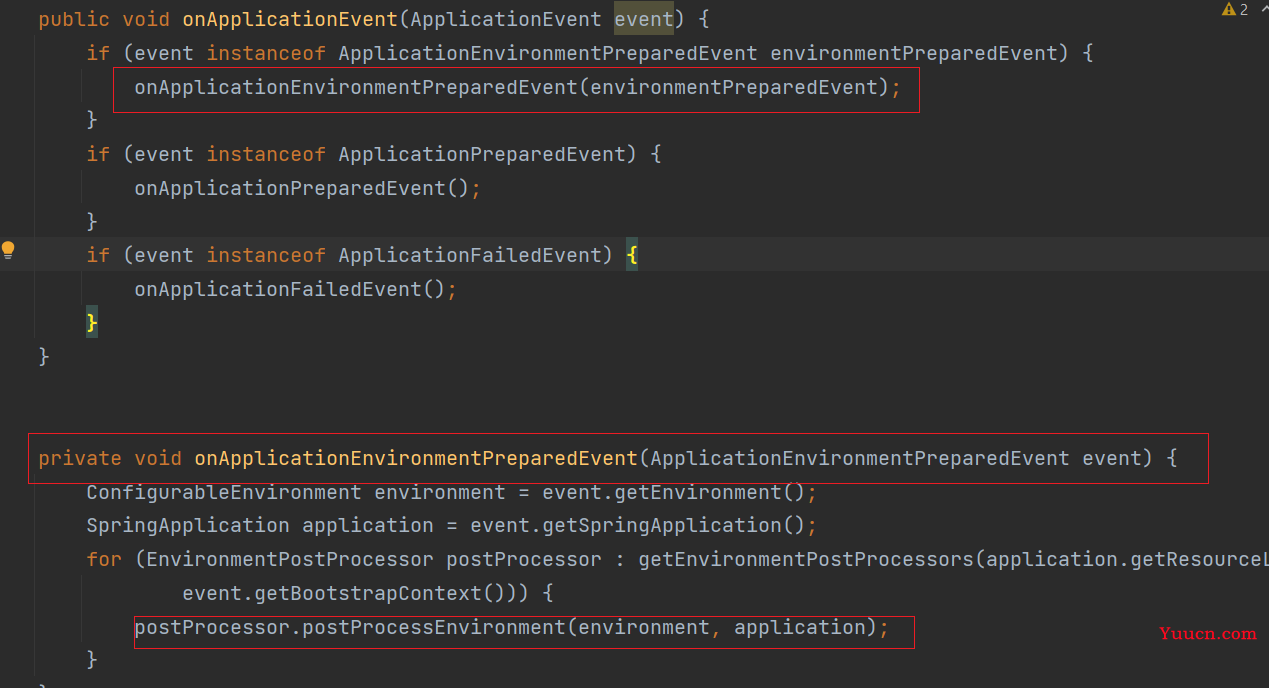
Task: Click the onApplicationEvent method name
Action: tap(290, 19)
